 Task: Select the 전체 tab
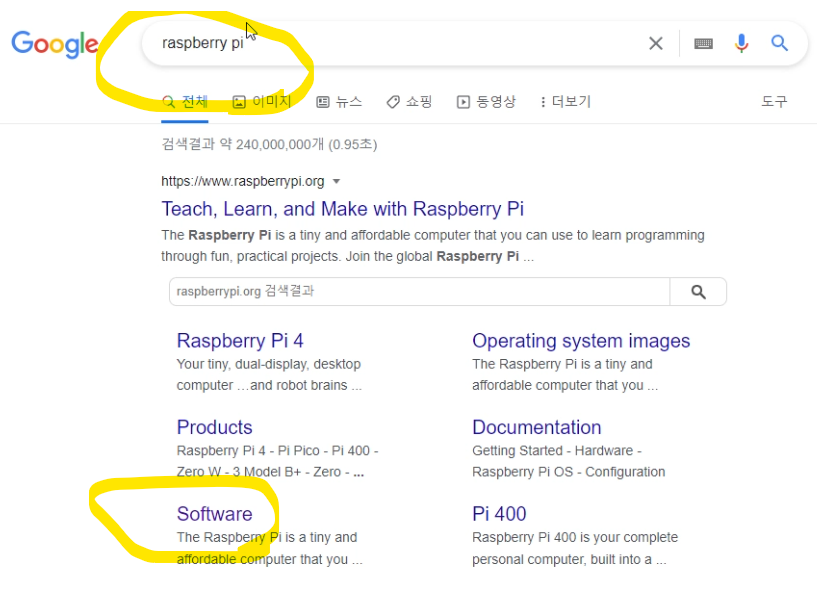pos(185,102)
